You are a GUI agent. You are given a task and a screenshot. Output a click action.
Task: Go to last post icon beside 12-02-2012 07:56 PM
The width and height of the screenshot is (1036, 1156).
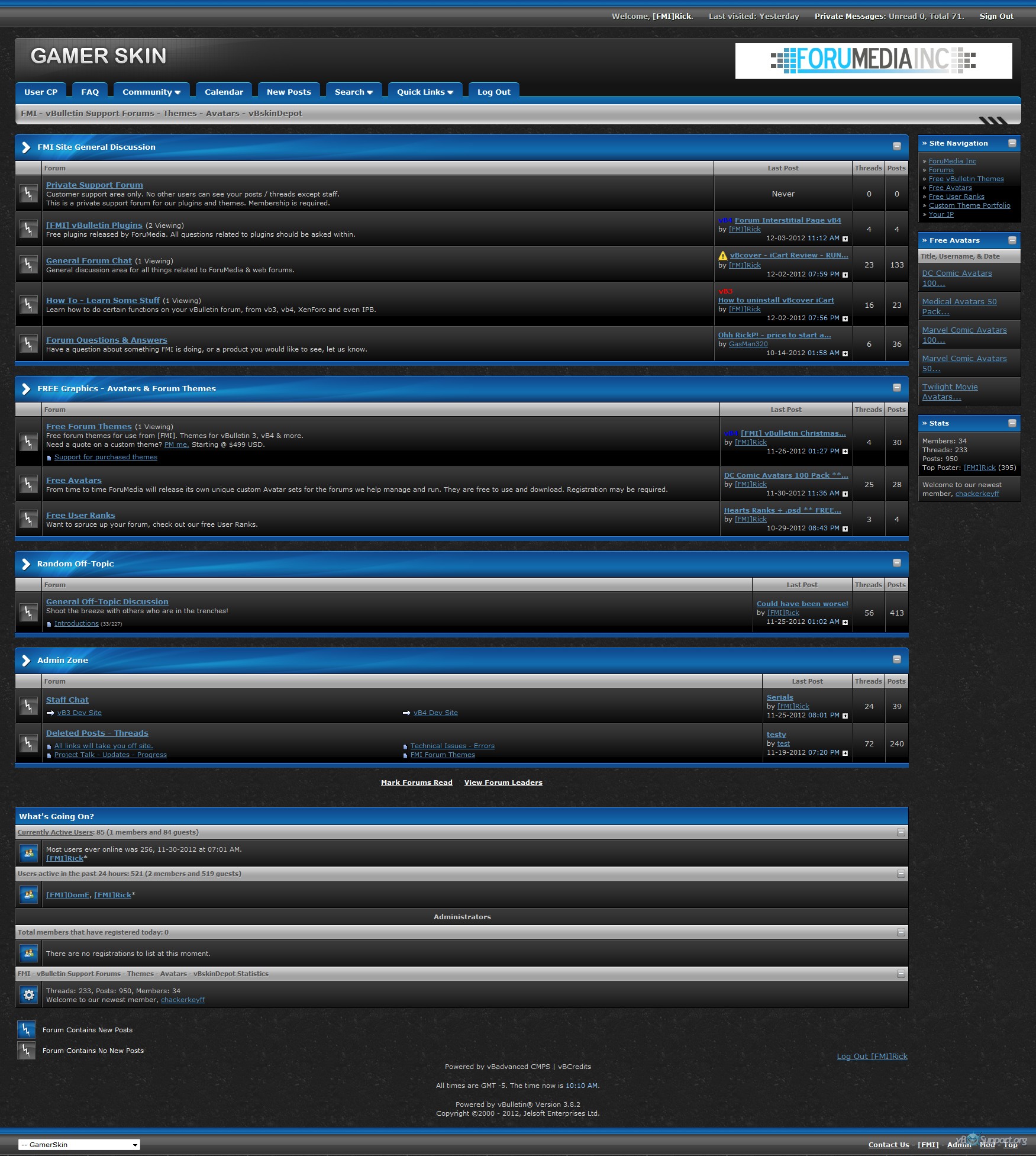pos(845,318)
